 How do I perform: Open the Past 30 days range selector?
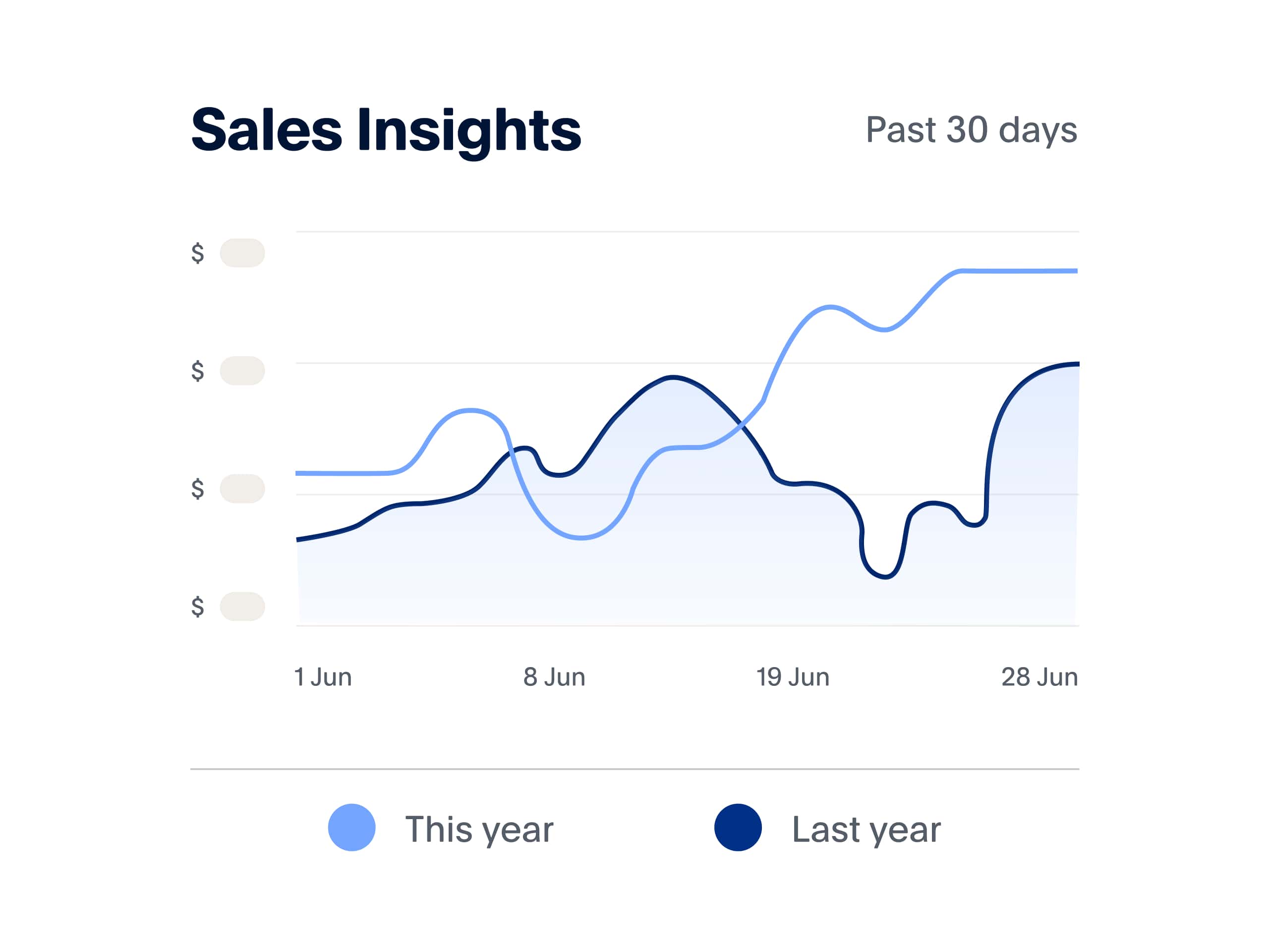(971, 130)
